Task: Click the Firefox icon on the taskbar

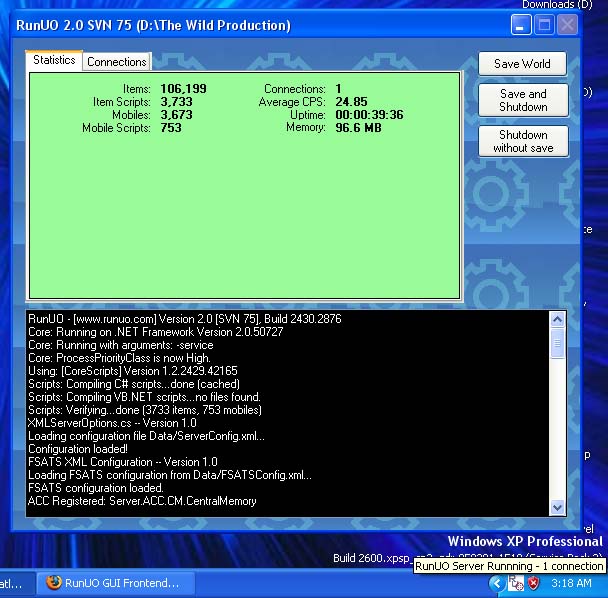Action: tap(54, 582)
